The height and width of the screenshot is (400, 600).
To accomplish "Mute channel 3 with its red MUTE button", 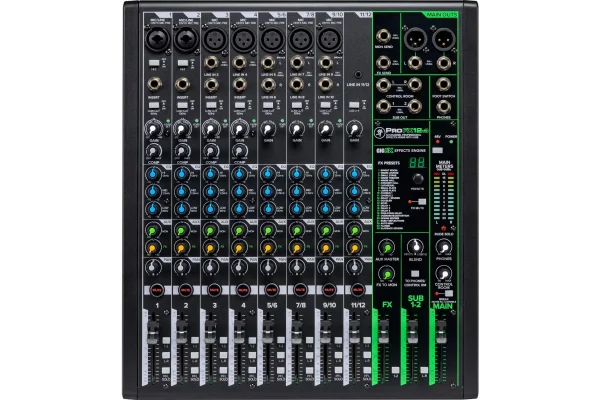I will (x=214, y=290).
